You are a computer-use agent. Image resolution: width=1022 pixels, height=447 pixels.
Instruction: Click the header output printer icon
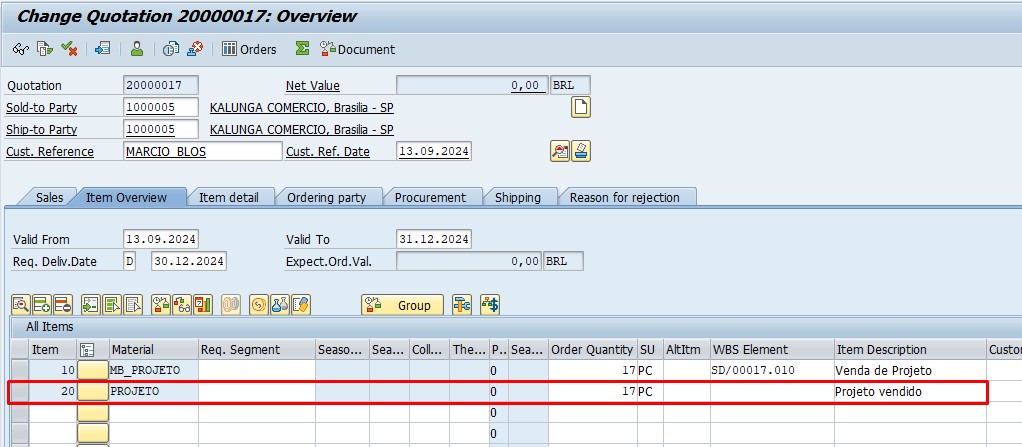581,152
